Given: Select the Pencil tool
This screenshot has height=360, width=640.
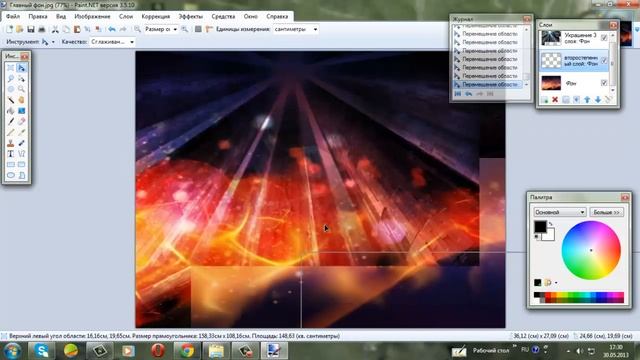Looking at the screenshot, I should coord(11,132).
